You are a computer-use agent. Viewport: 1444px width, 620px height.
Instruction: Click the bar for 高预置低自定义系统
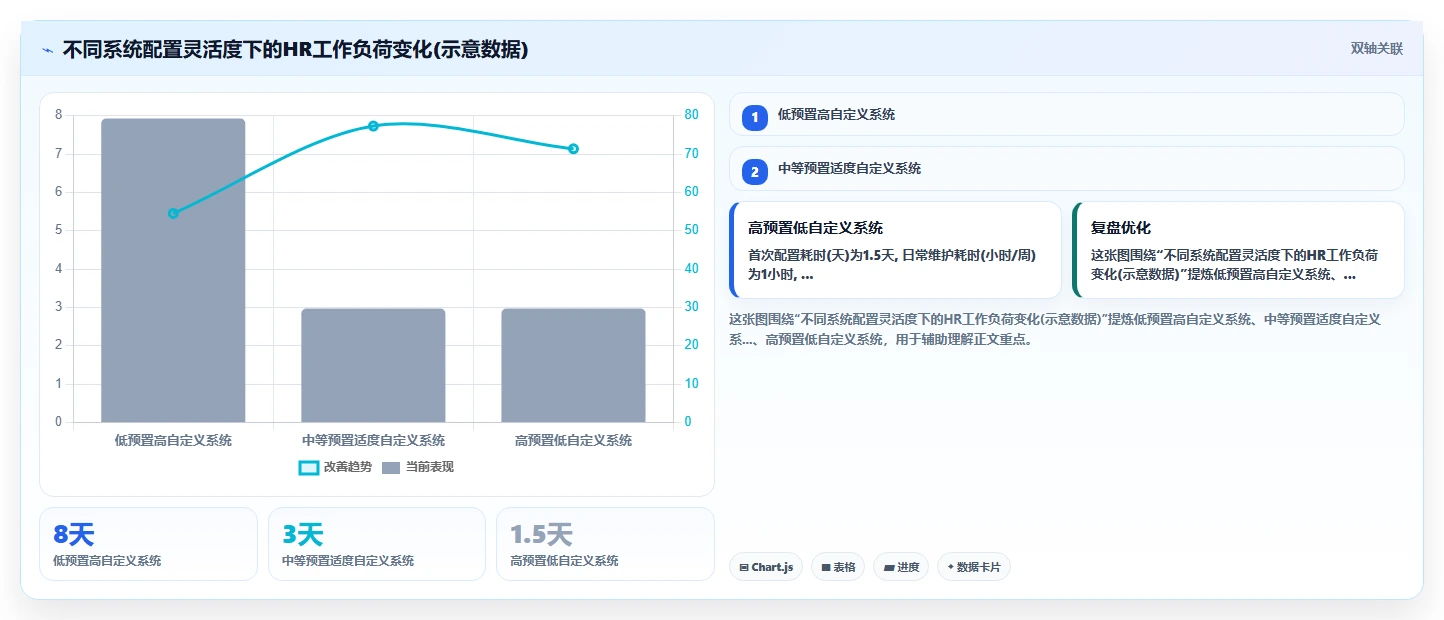(573, 365)
